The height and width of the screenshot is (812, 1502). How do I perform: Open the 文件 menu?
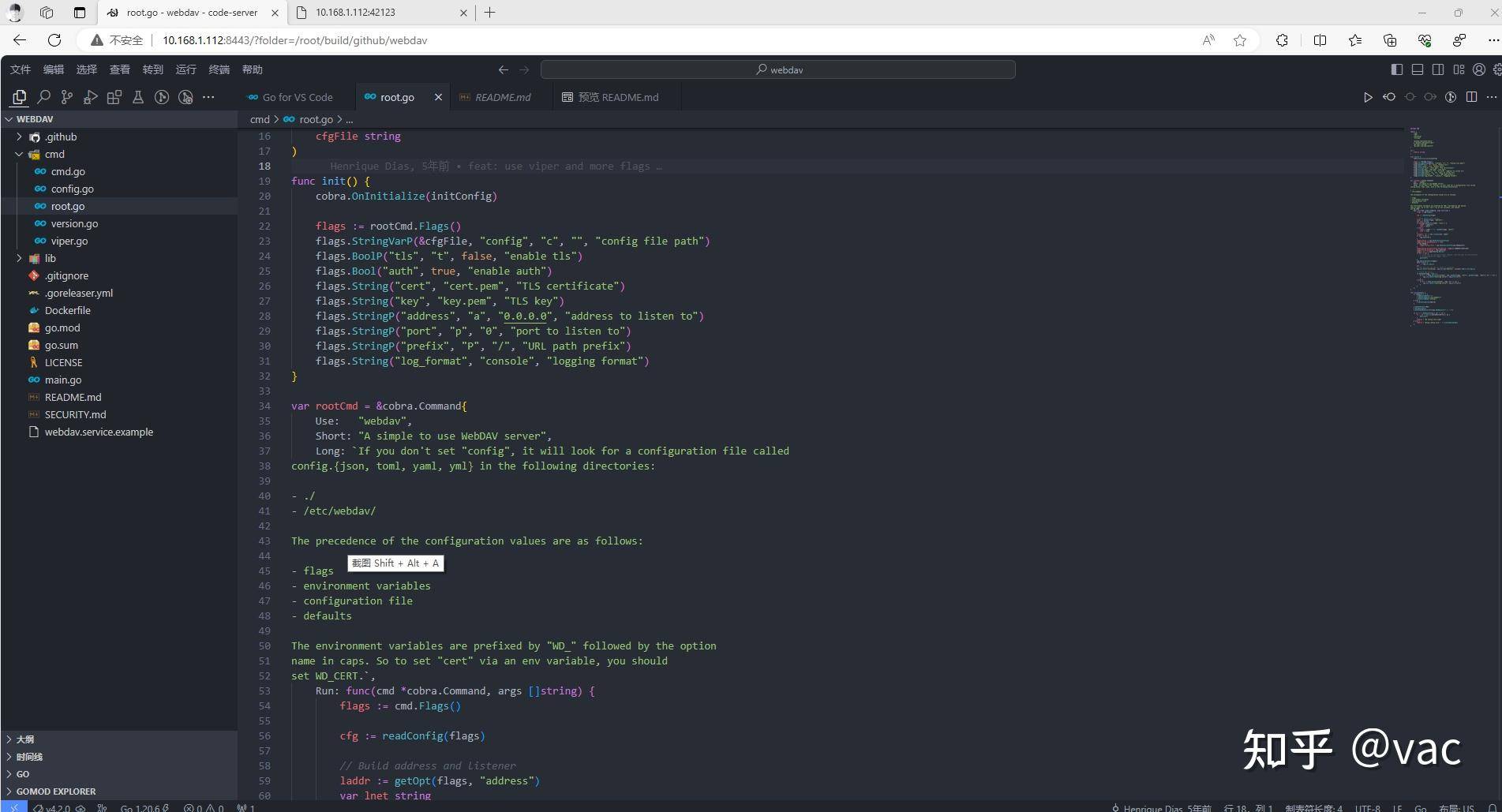coord(21,69)
